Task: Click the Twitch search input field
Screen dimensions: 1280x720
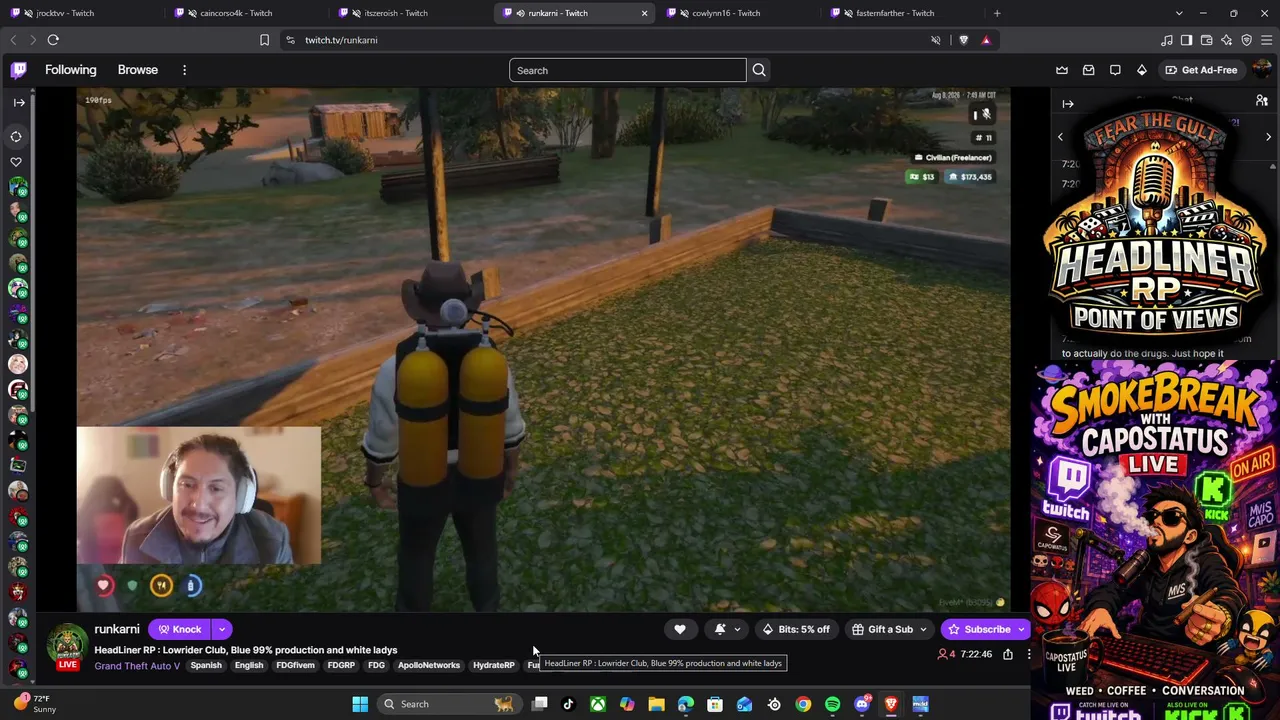Action: (x=627, y=70)
